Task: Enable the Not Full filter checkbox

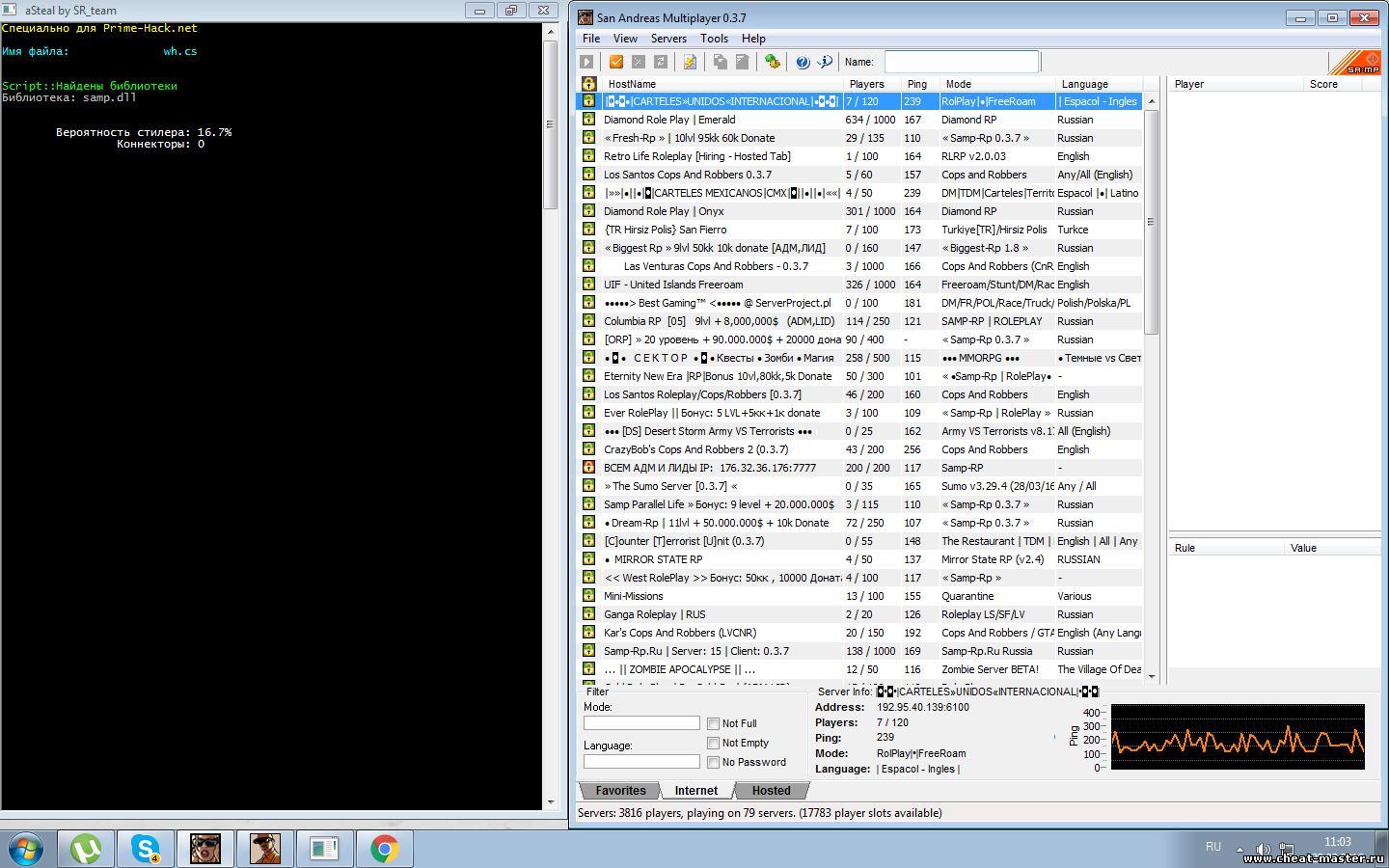Action: click(713, 723)
